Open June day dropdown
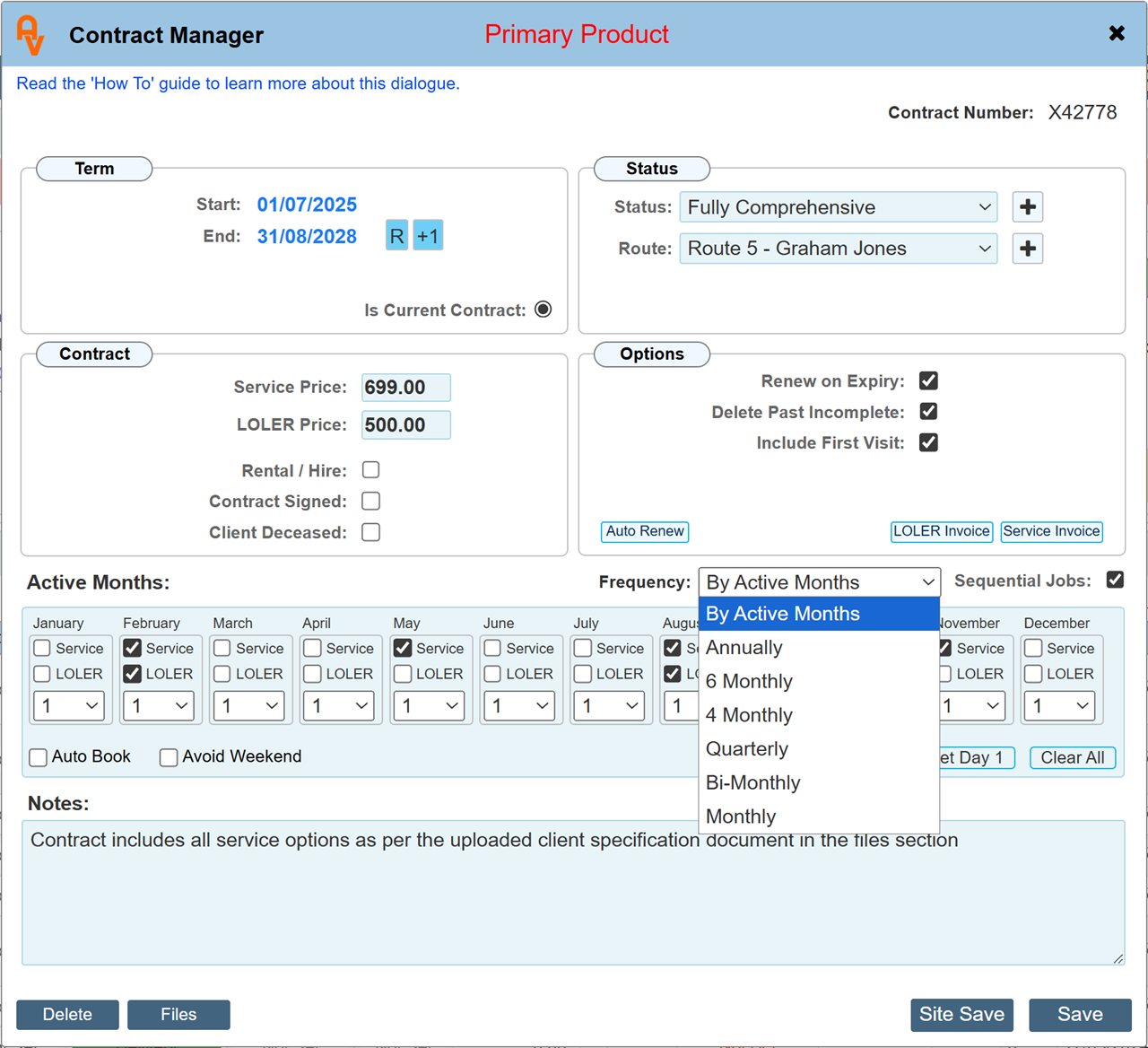 coord(519,706)
